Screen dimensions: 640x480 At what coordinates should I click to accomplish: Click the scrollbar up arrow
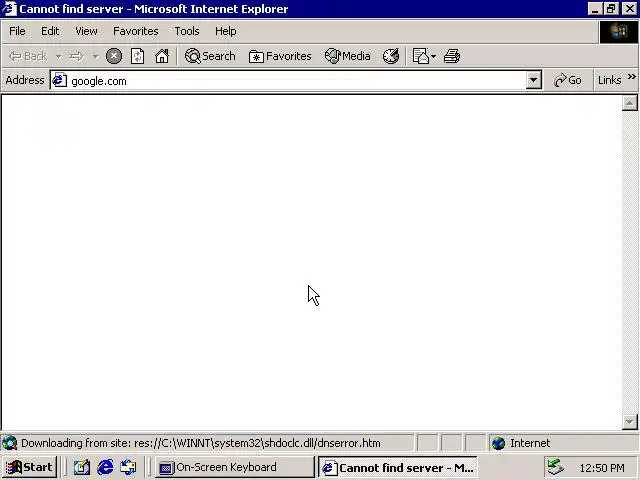[629, 103]
